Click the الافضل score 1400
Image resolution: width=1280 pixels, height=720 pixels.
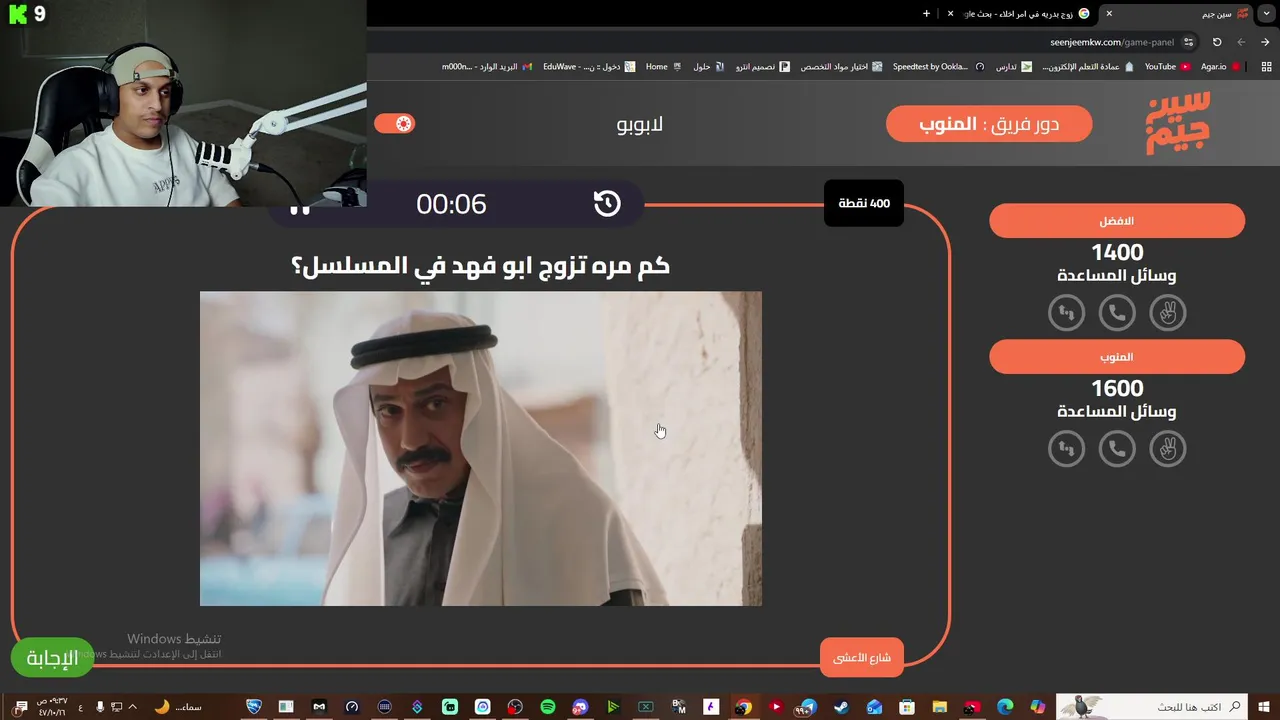pyautogui.click(x=1117, y=253)
